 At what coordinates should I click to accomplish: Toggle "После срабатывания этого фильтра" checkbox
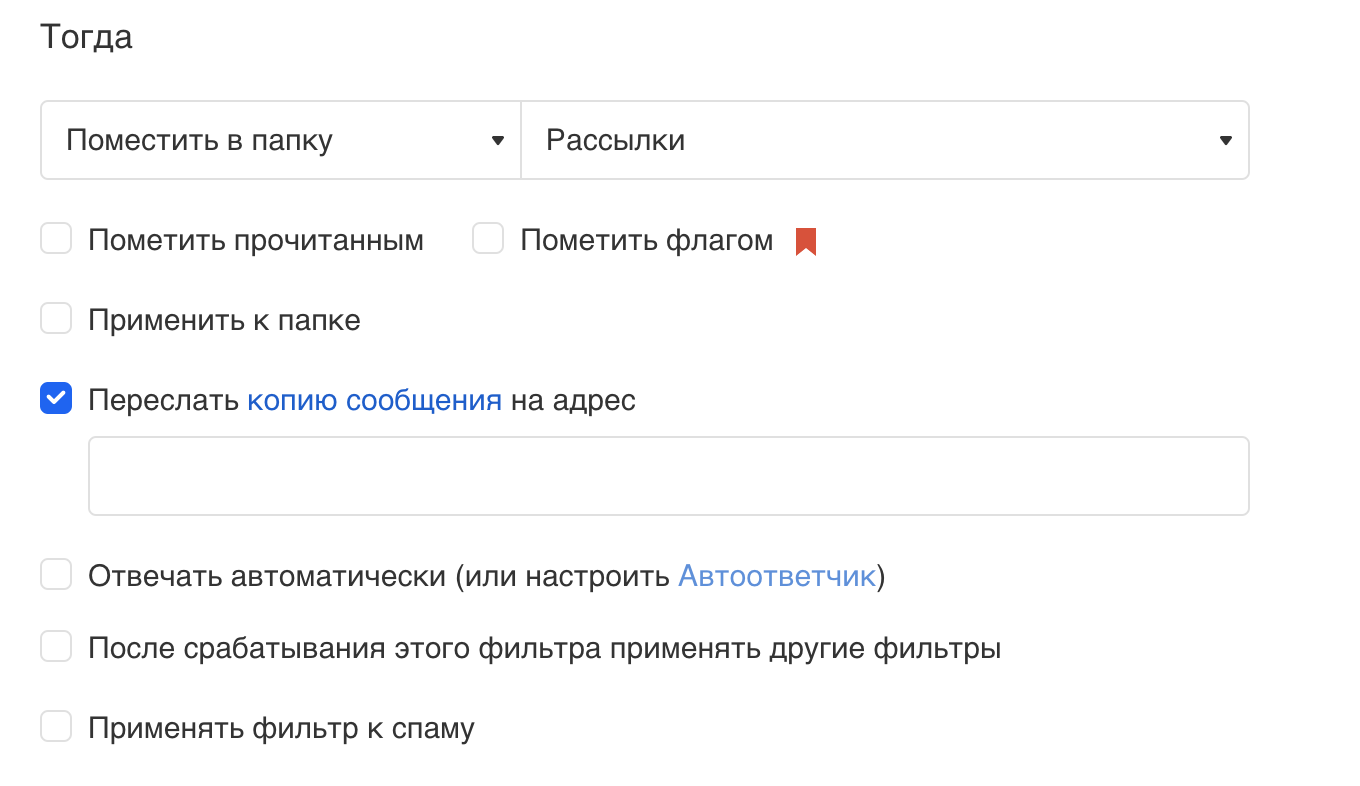click(x=56, y=648)
